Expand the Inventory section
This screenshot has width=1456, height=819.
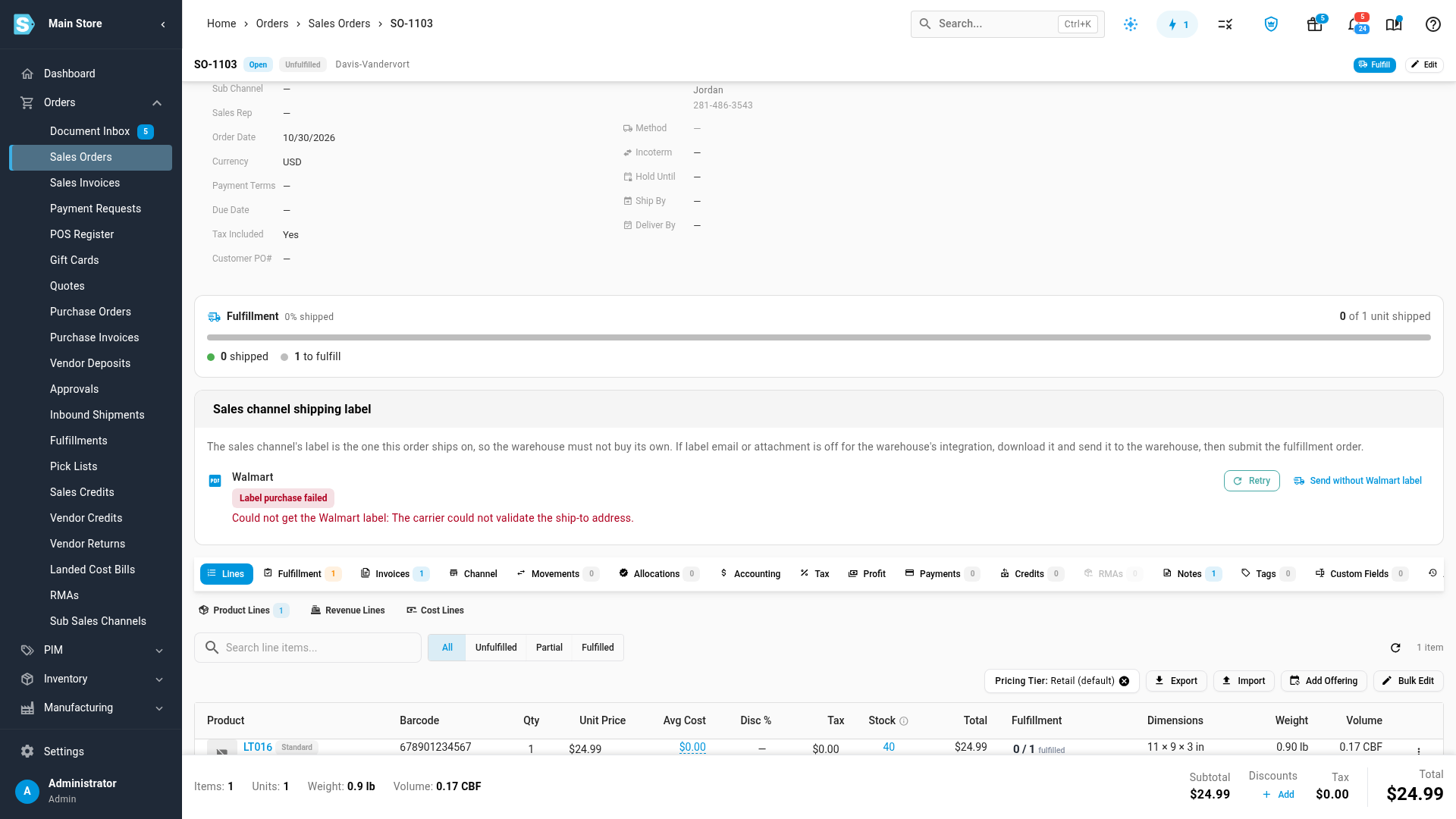click(159, 679)
